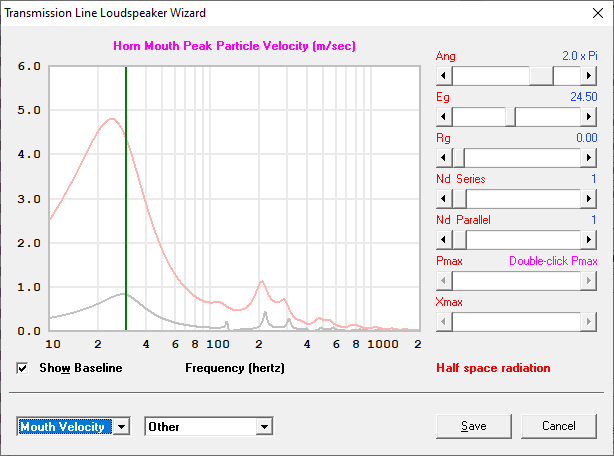Click the Half space radiation label
This screenshot has width=614, height=456.
click(493, 368)
